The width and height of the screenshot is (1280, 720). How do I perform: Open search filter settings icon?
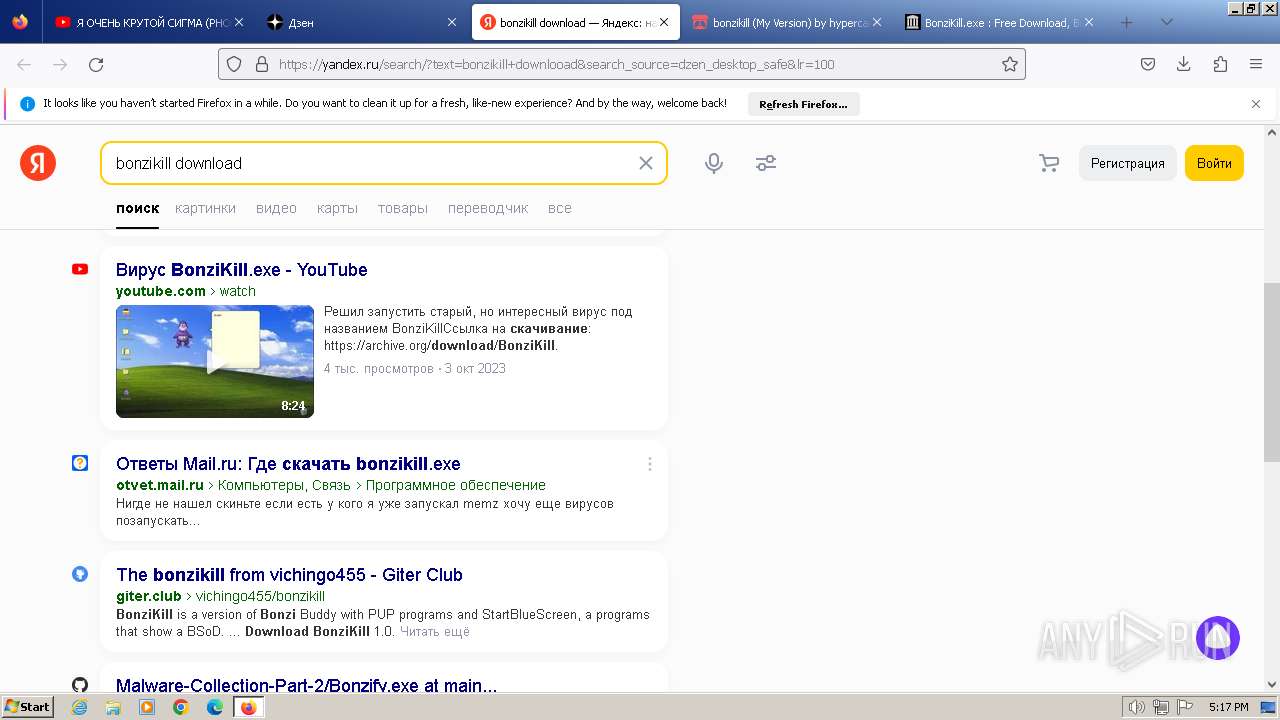(x=766, y=163)
